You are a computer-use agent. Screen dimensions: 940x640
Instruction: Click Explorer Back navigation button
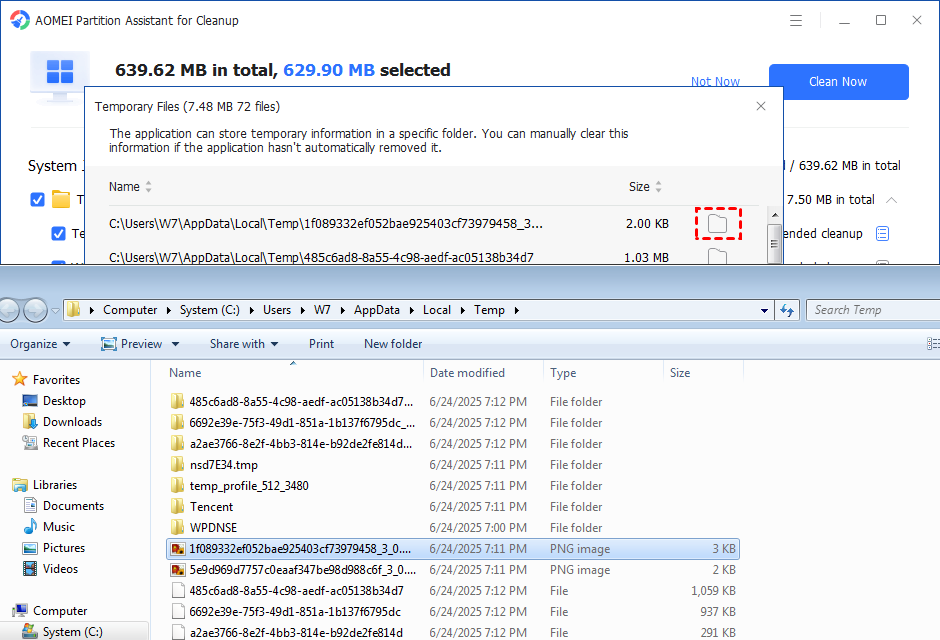click(9, 310)
